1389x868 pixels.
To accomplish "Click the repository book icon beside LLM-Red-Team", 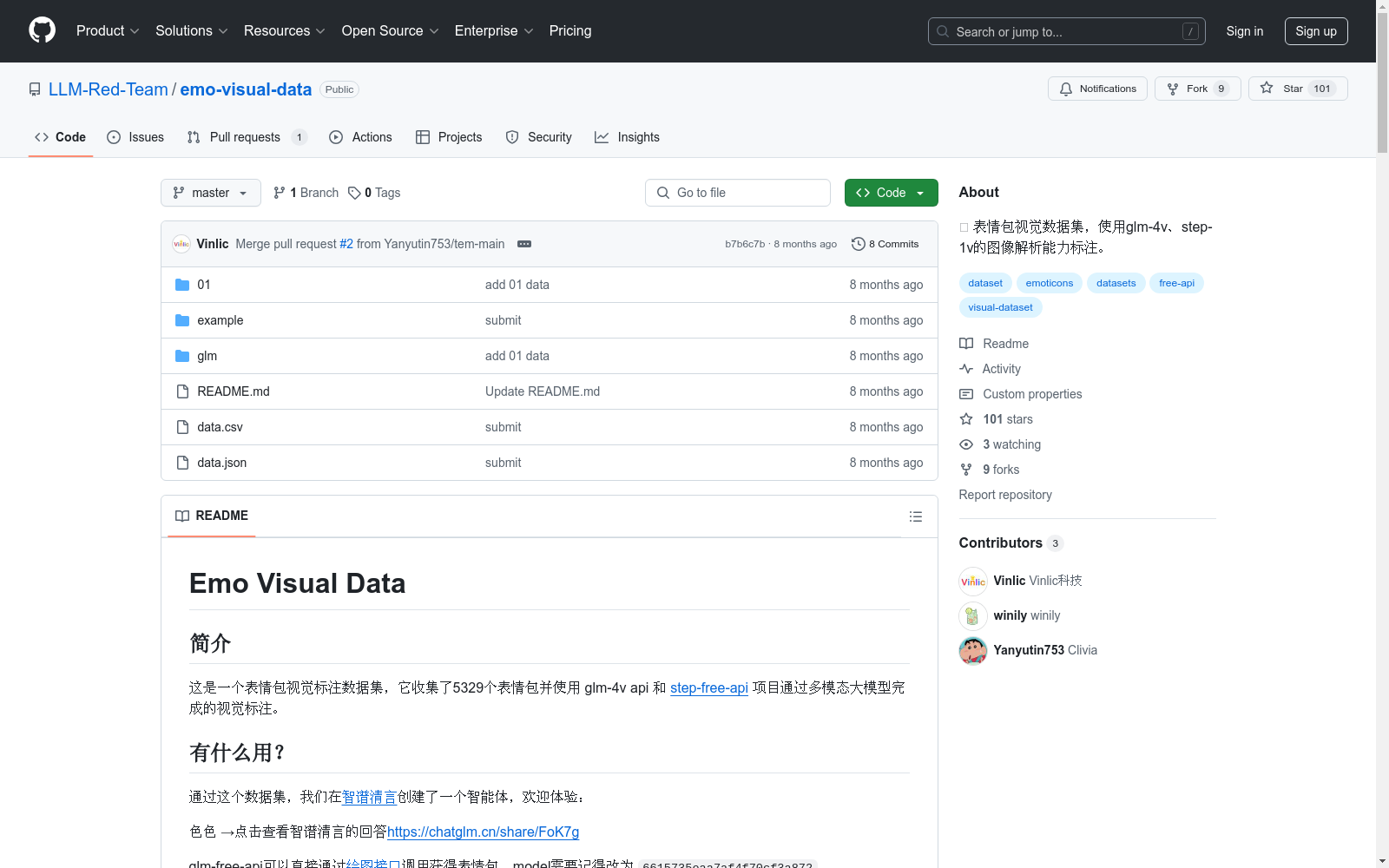I will click(35, 89).
